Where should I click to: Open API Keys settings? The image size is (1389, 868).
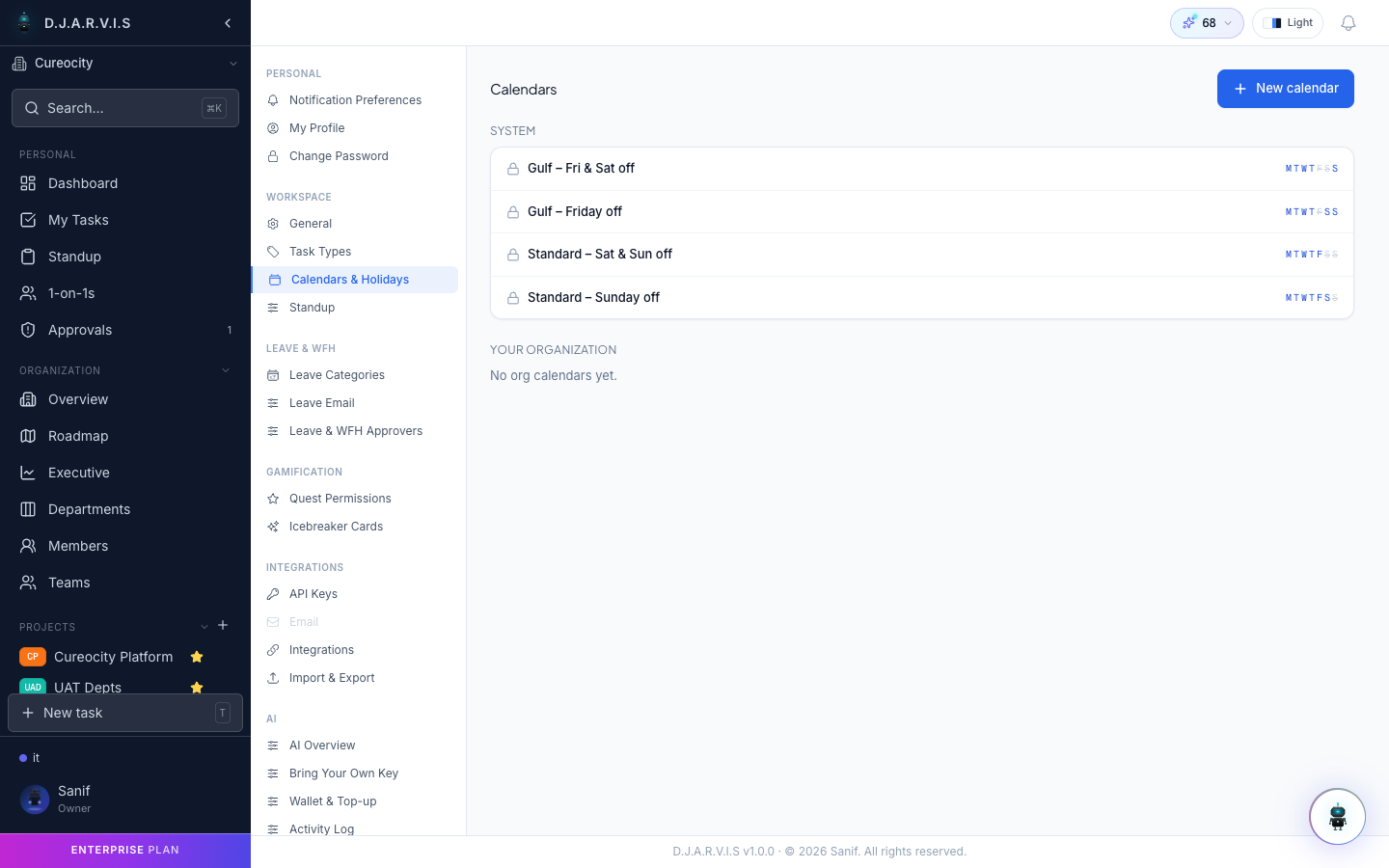coord(355,594)
